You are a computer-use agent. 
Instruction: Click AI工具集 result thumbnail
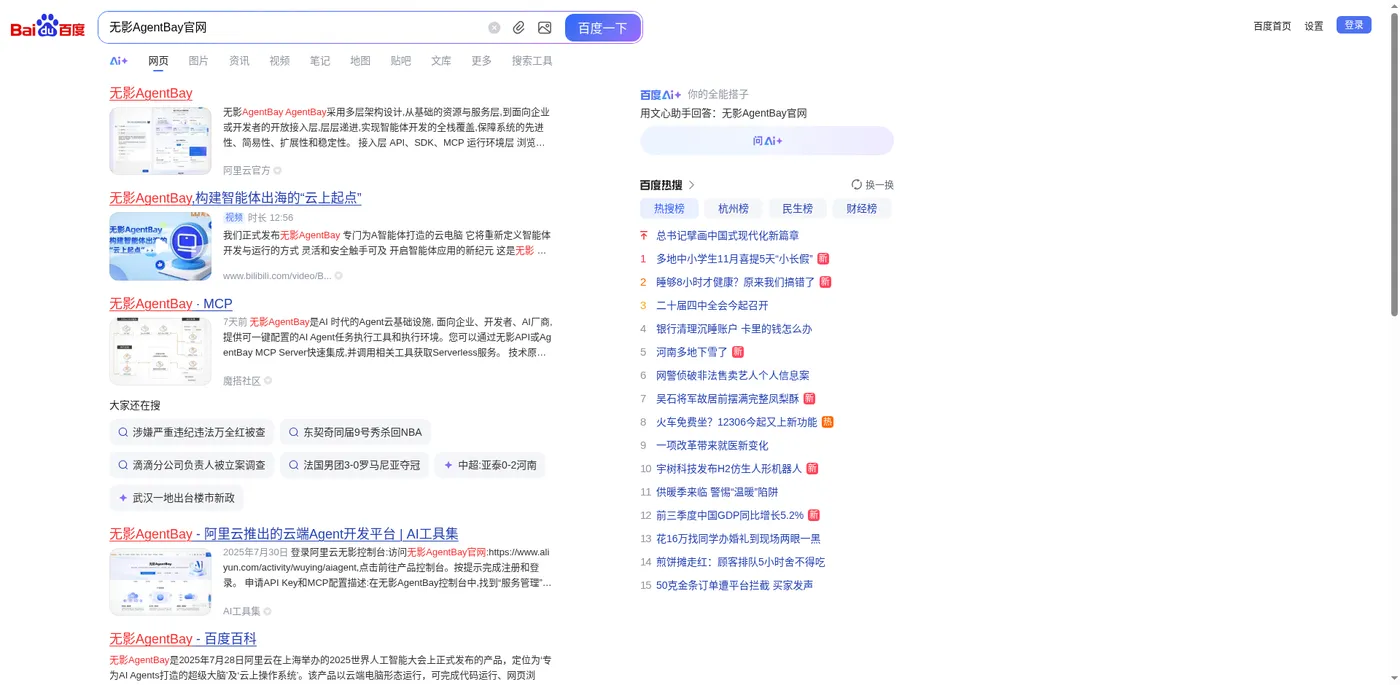click(160, 581)
